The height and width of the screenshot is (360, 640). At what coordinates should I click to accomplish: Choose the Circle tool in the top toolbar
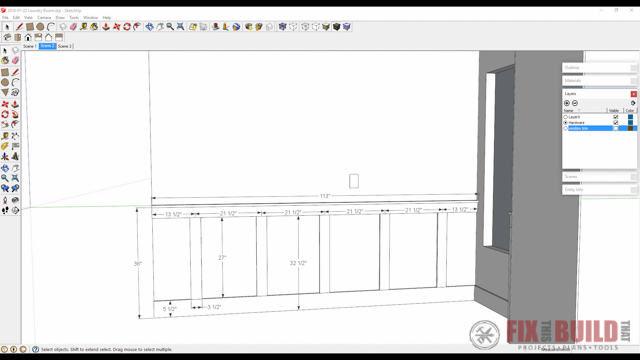pyautogui.click(x=40, y=27)
